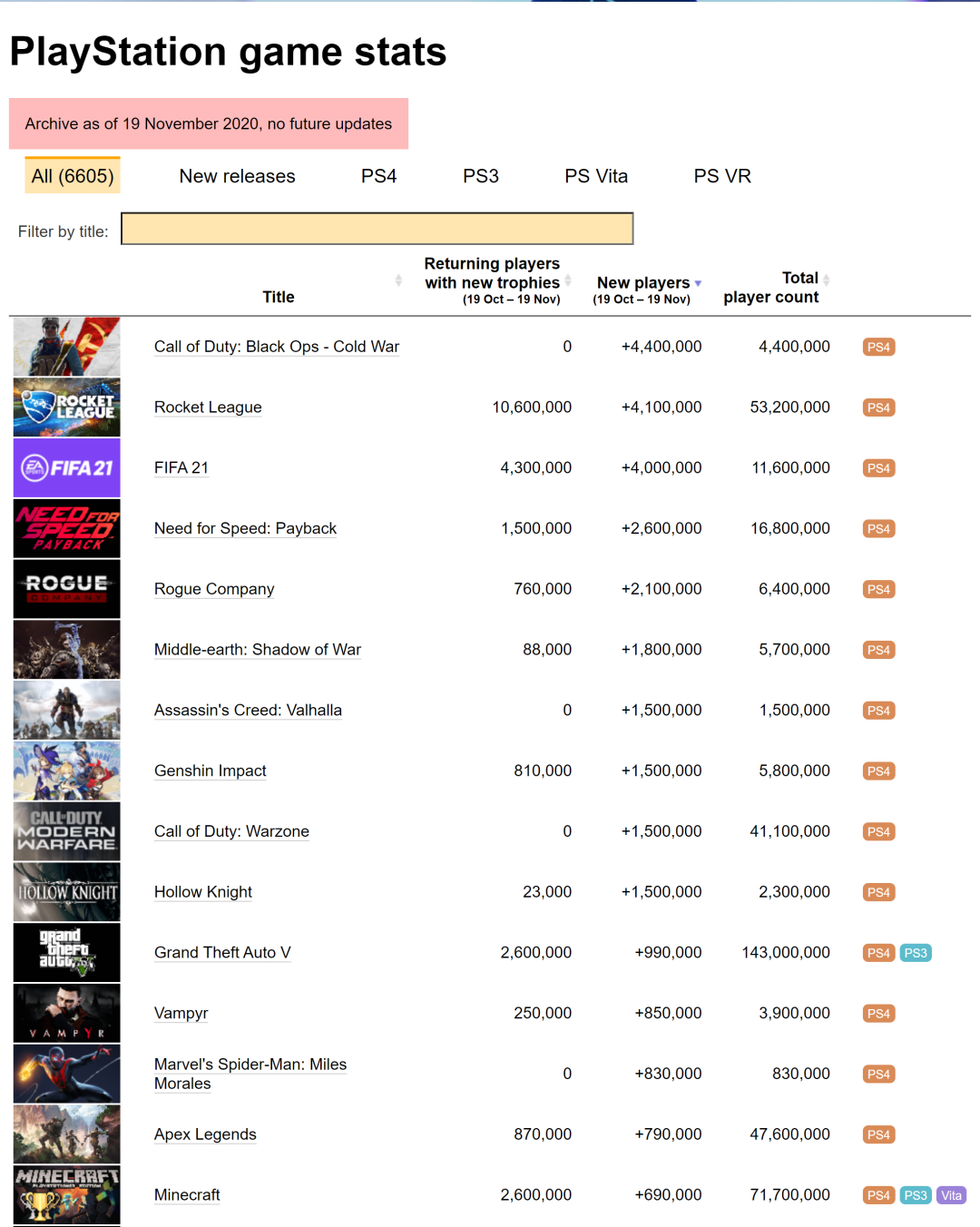Focus the Filter by title field
Screen dimensions: 980x1227
[x=377, y=229]
